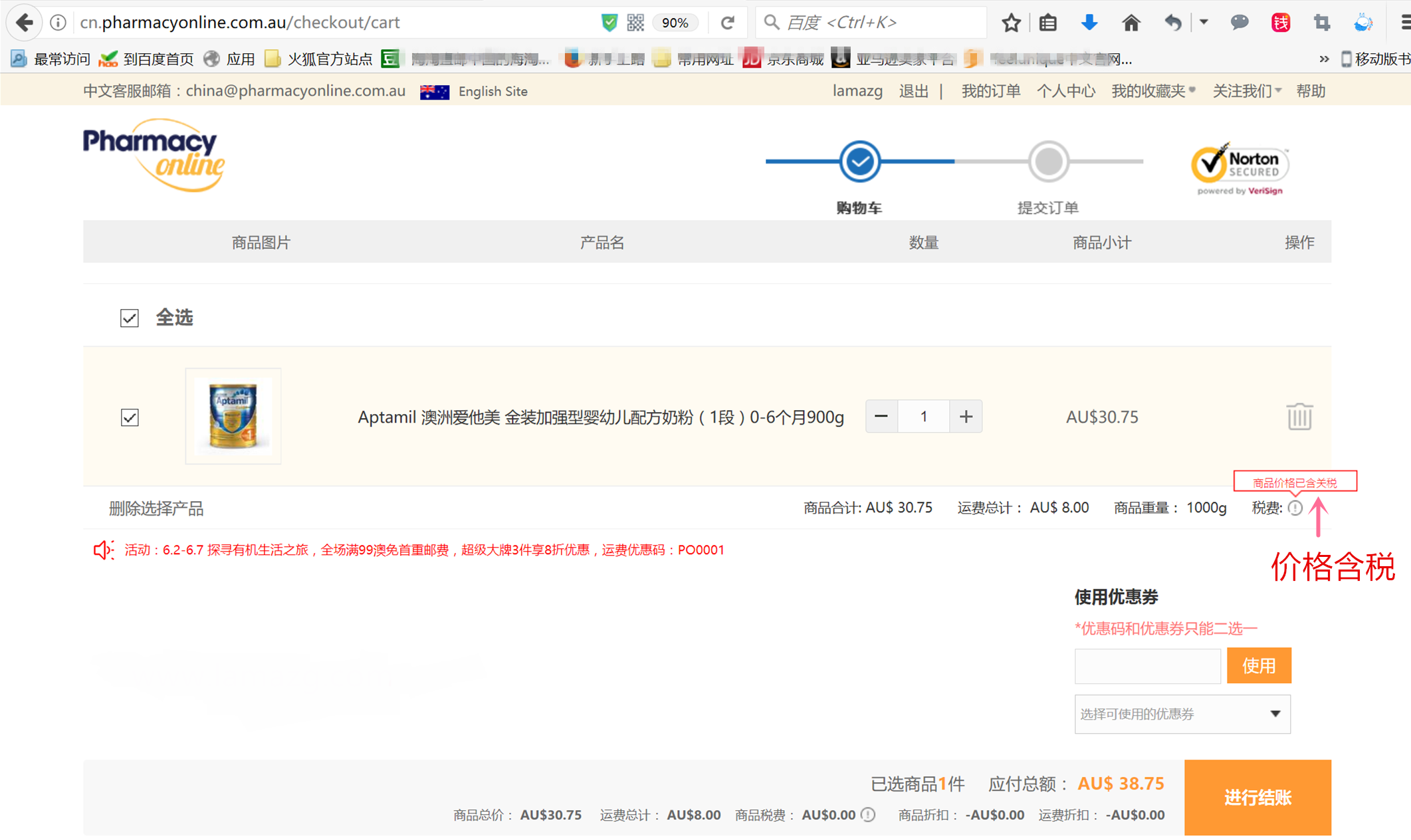Open the QR code icon in address bar
The width and height of the screenshot is (1411, 840).
pos(635,23)
